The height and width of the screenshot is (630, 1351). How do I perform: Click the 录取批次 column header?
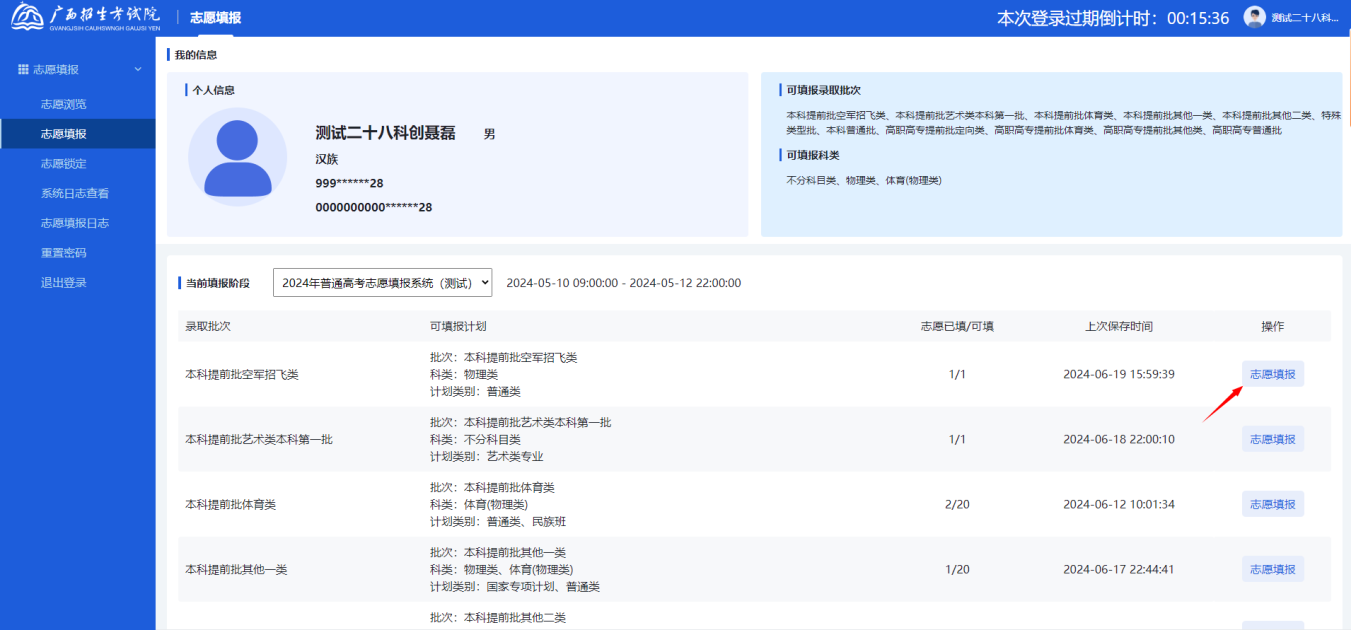pos(208,326)
